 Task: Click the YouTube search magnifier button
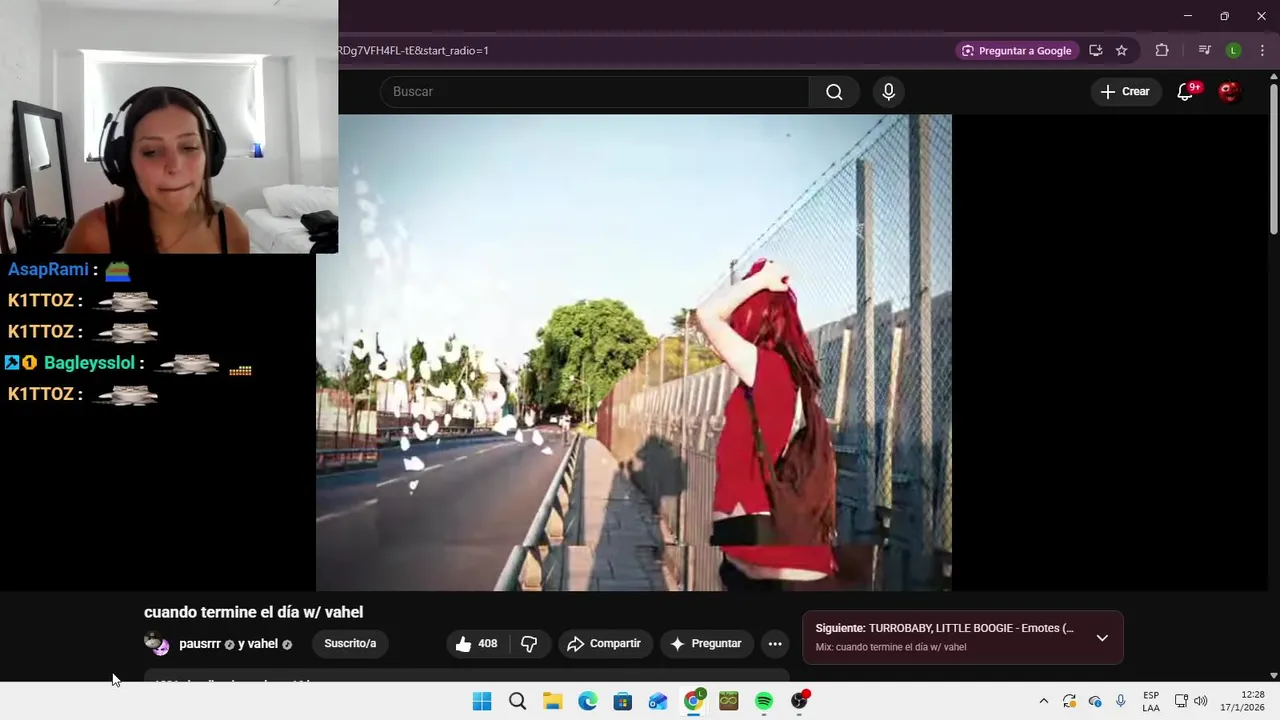coord(834,92)
